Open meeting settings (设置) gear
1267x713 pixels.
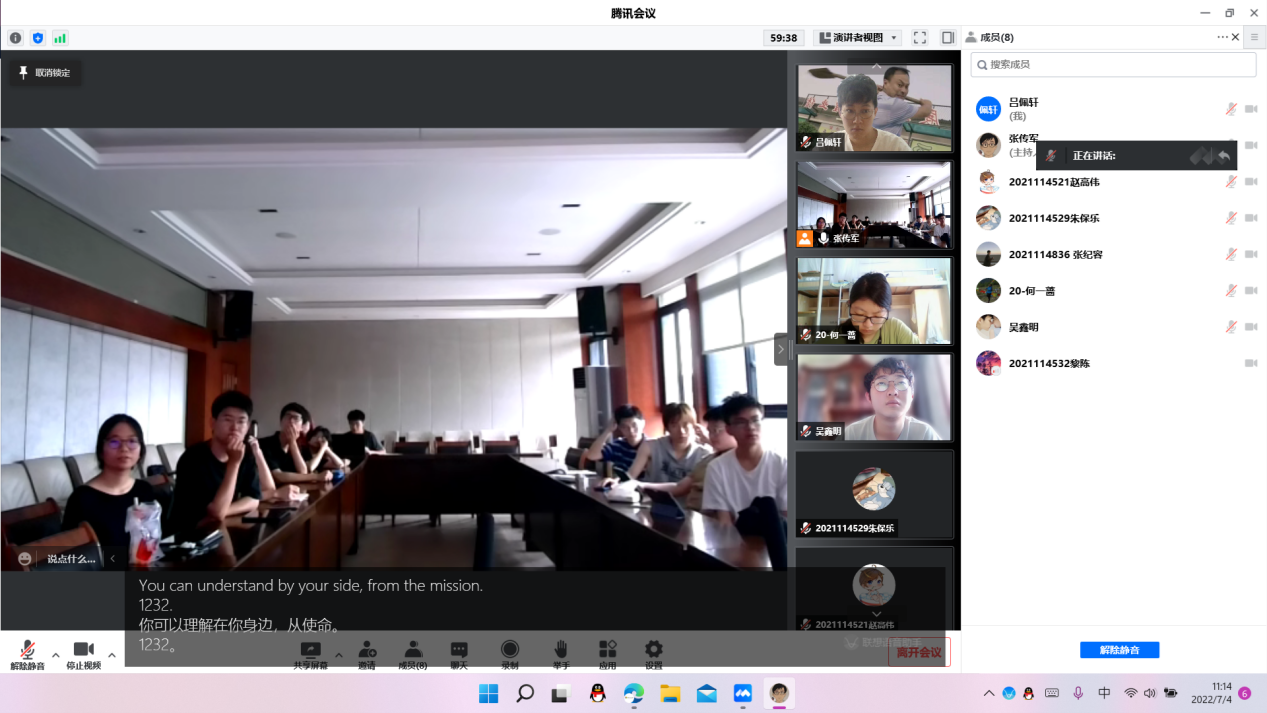(653, 653)
